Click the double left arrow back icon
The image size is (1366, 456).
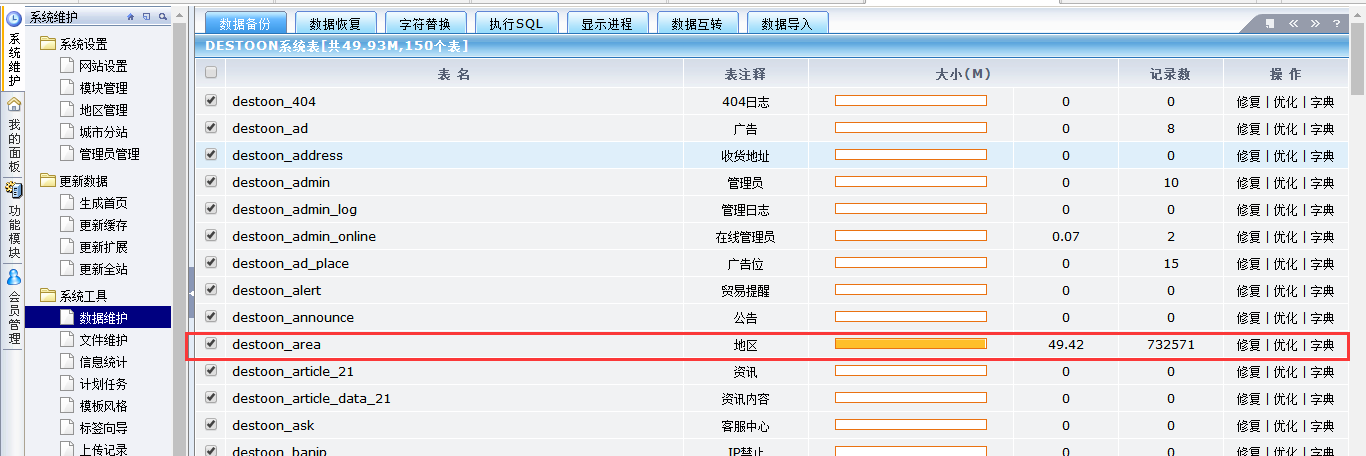click(1294, 23)
